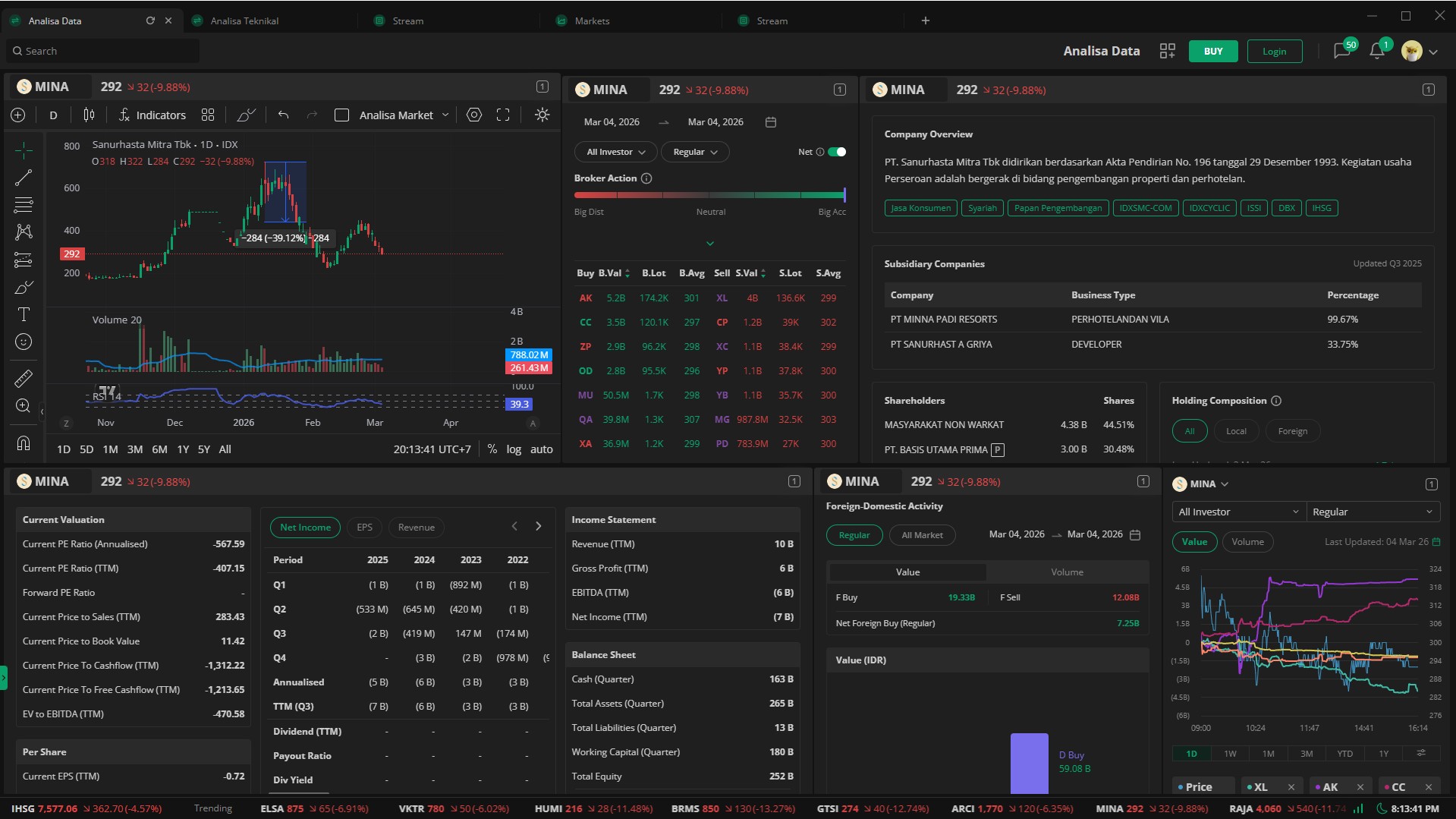Open the widget layout grid icon
This screenshot has width=1456, height=819.
coord(1167,51)
